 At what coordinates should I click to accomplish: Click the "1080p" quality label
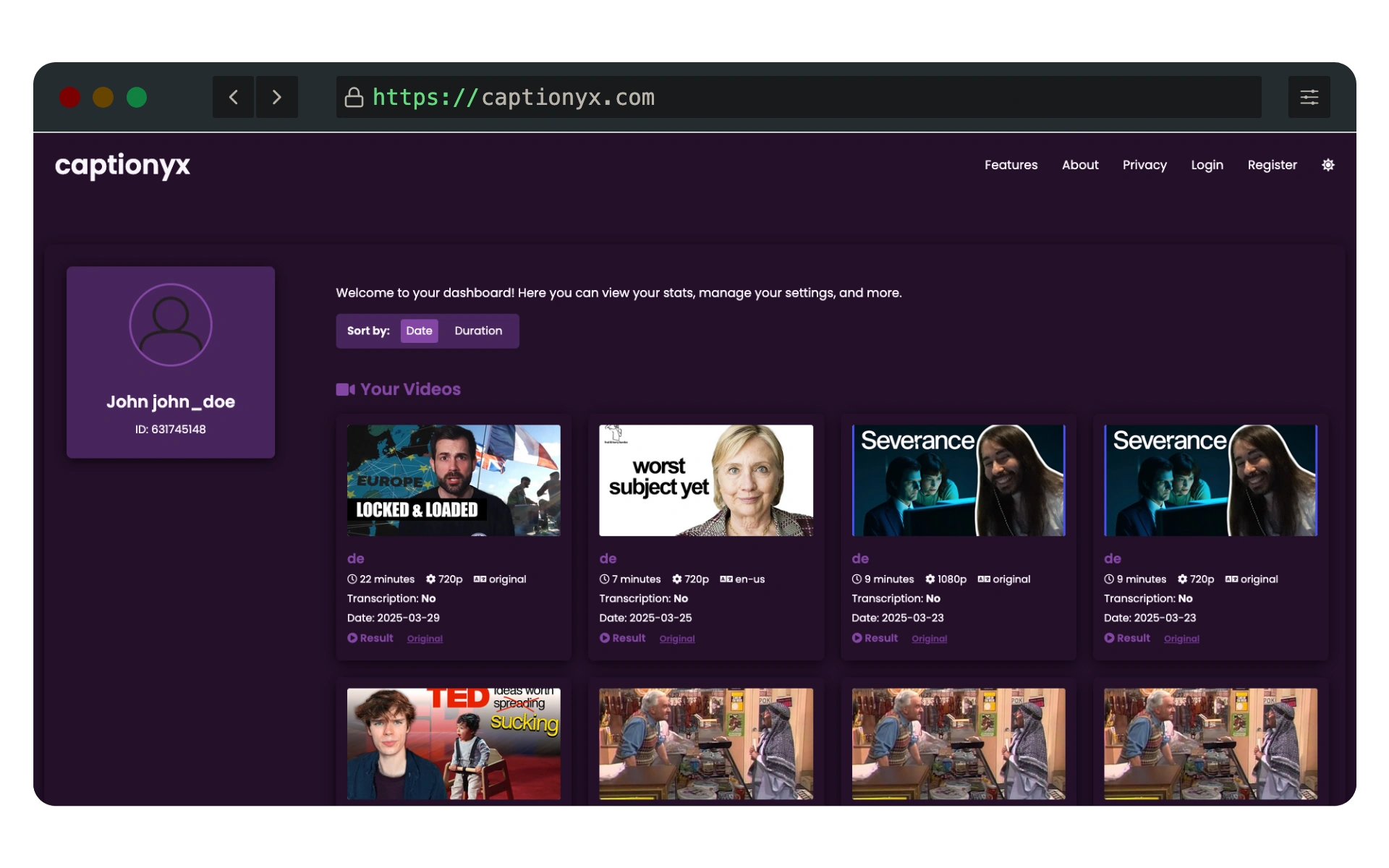click(x=952, y=579)
